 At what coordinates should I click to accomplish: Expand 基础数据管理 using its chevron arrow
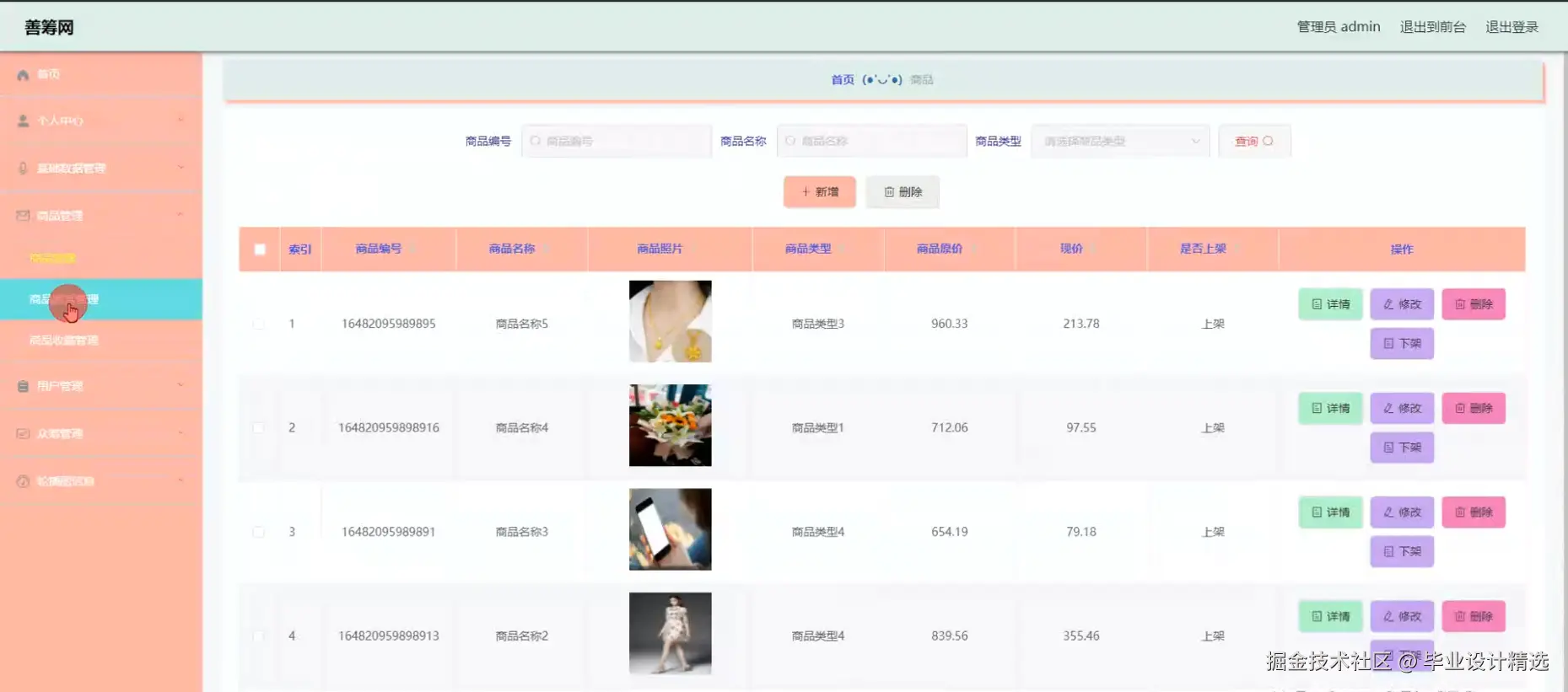pyautogui.click(x=181, y=168)
